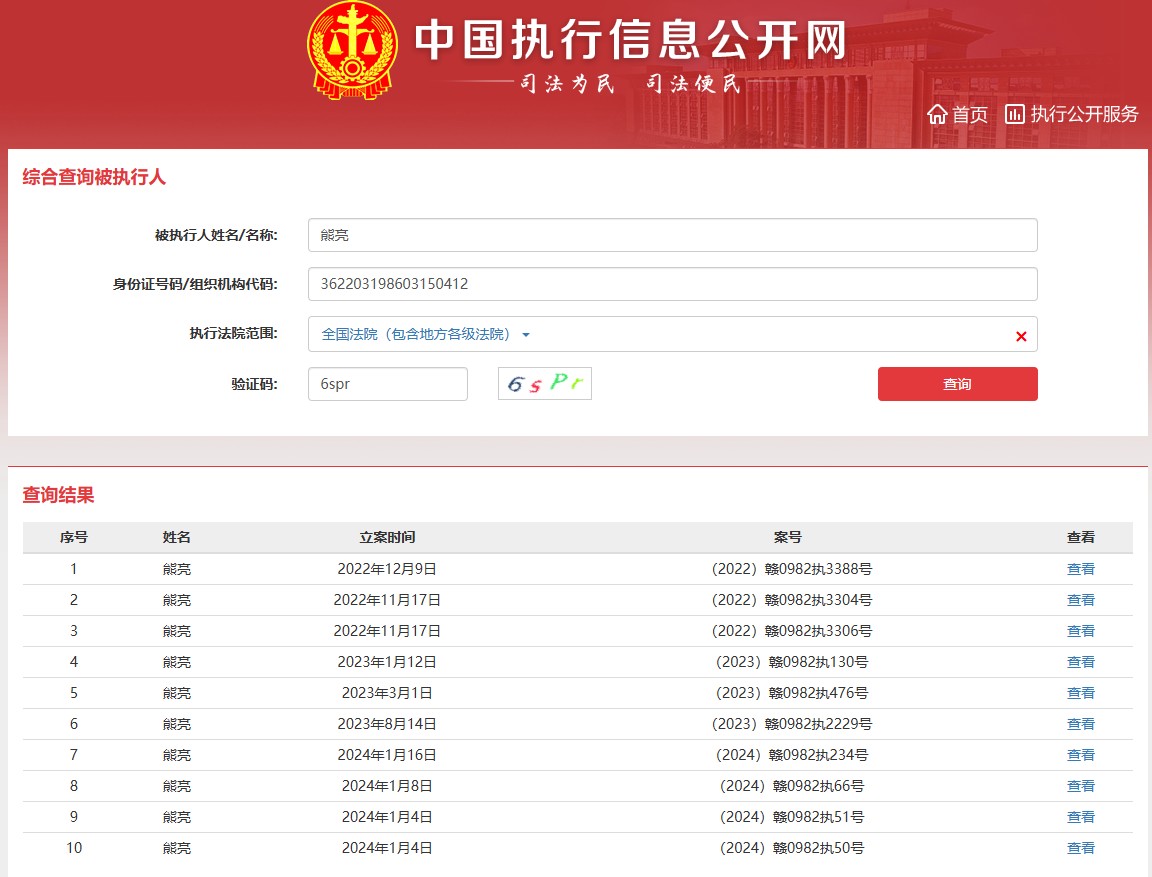Click the date 2023年3月1日
The image size is (1152, 877).
tap(387, 693)
